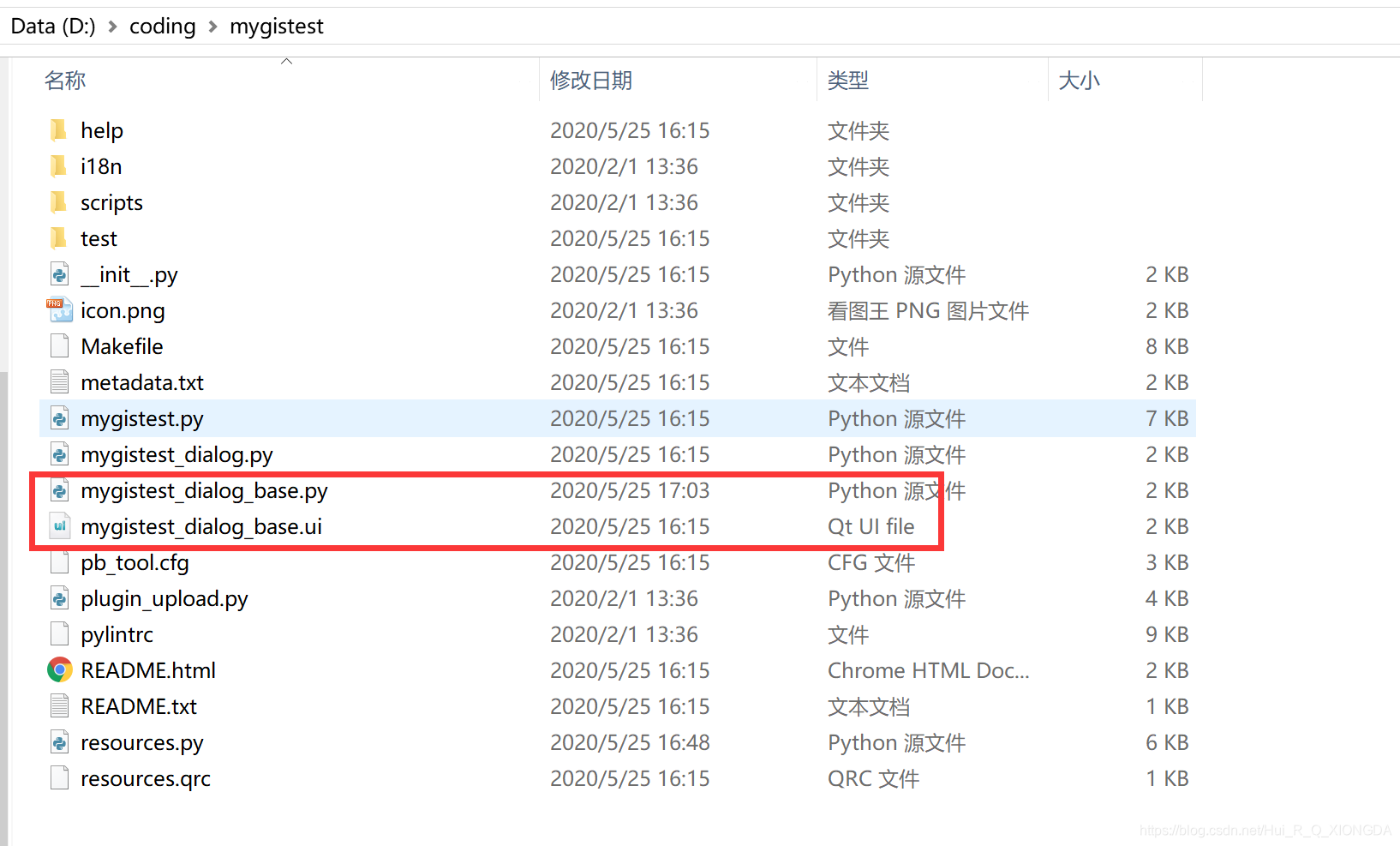Select the resources.py file name
The image size is (1400, 846).
click(142, 742)
